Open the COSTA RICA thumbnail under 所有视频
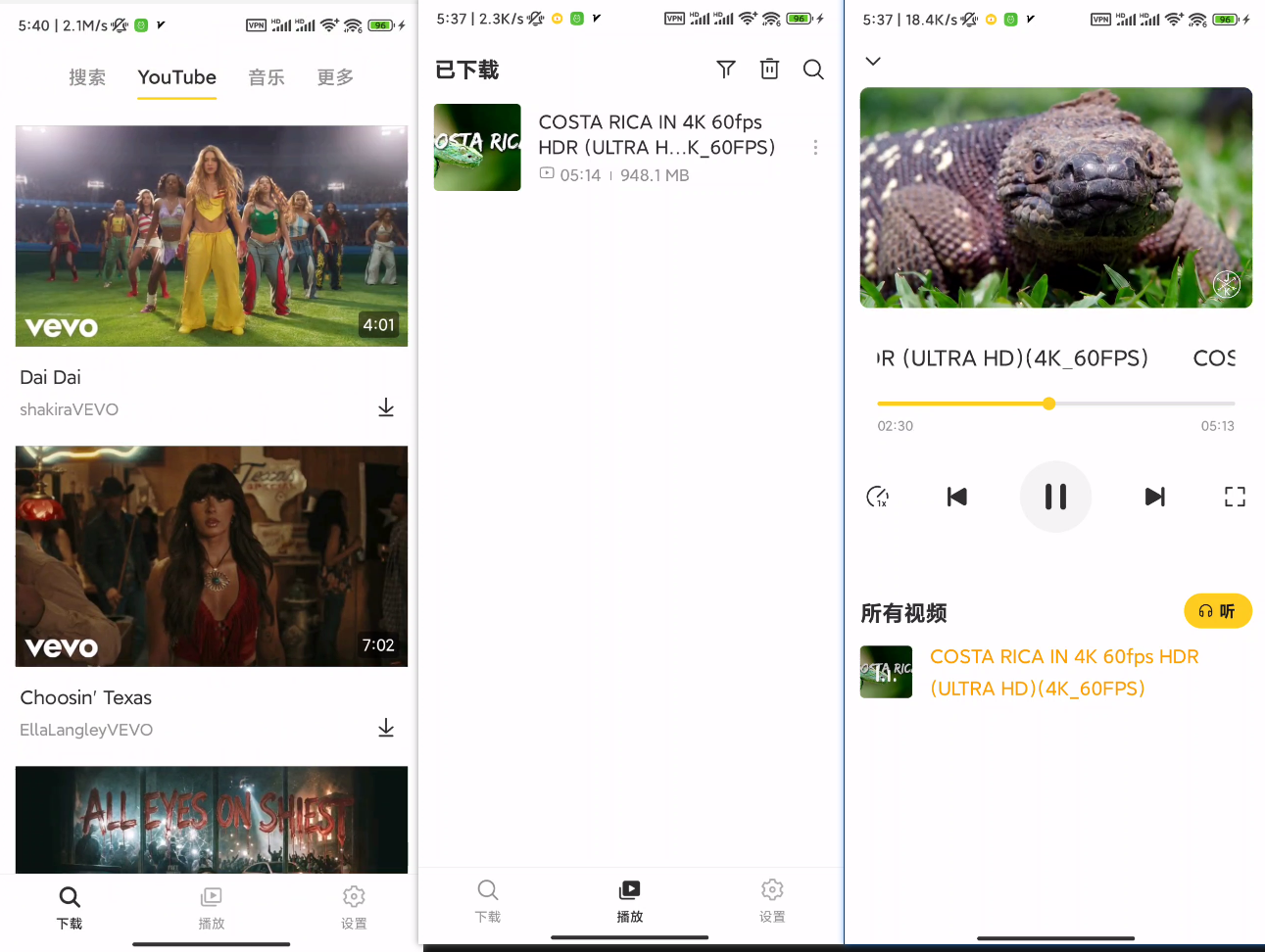Screen dimensions: 1265x952 [x=886, y=672]
